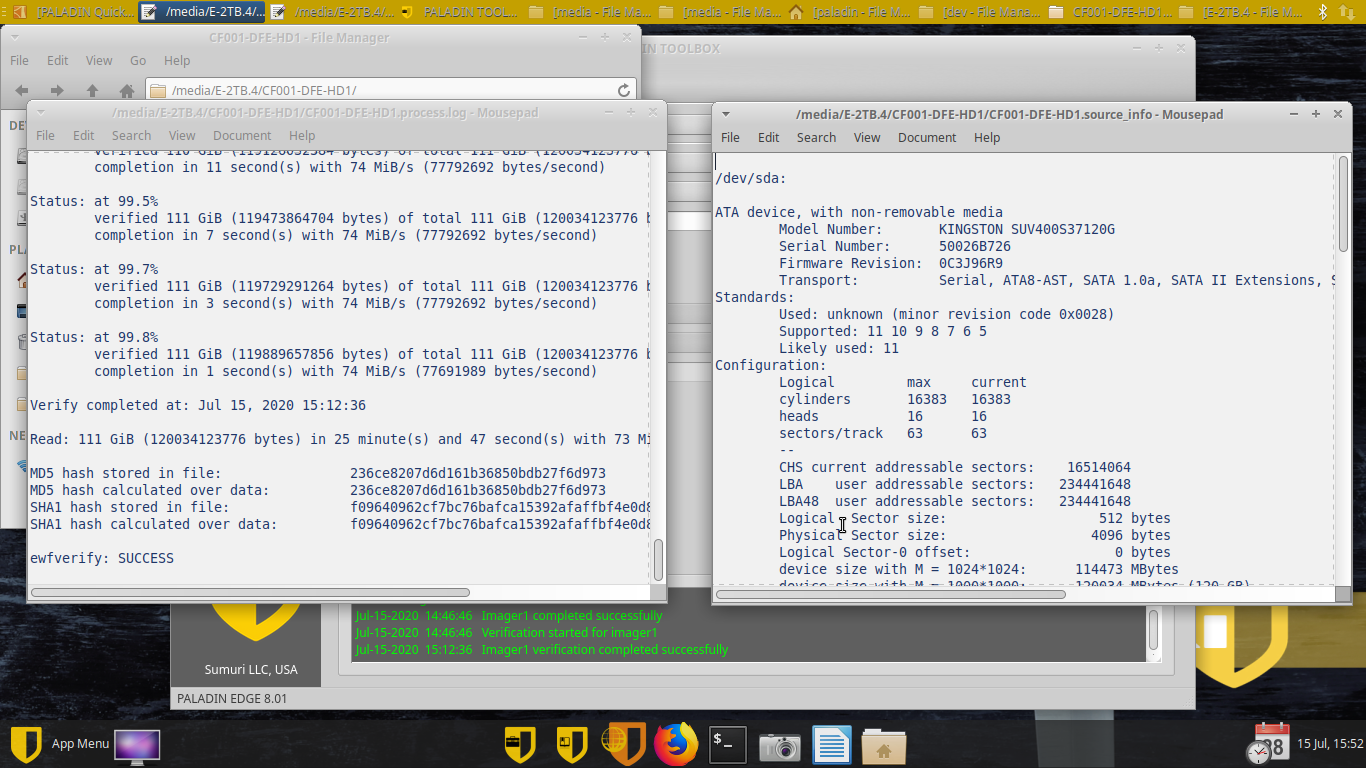1366x768 pixels.
Task: Open the home folder dock icon
Action: 884,744
